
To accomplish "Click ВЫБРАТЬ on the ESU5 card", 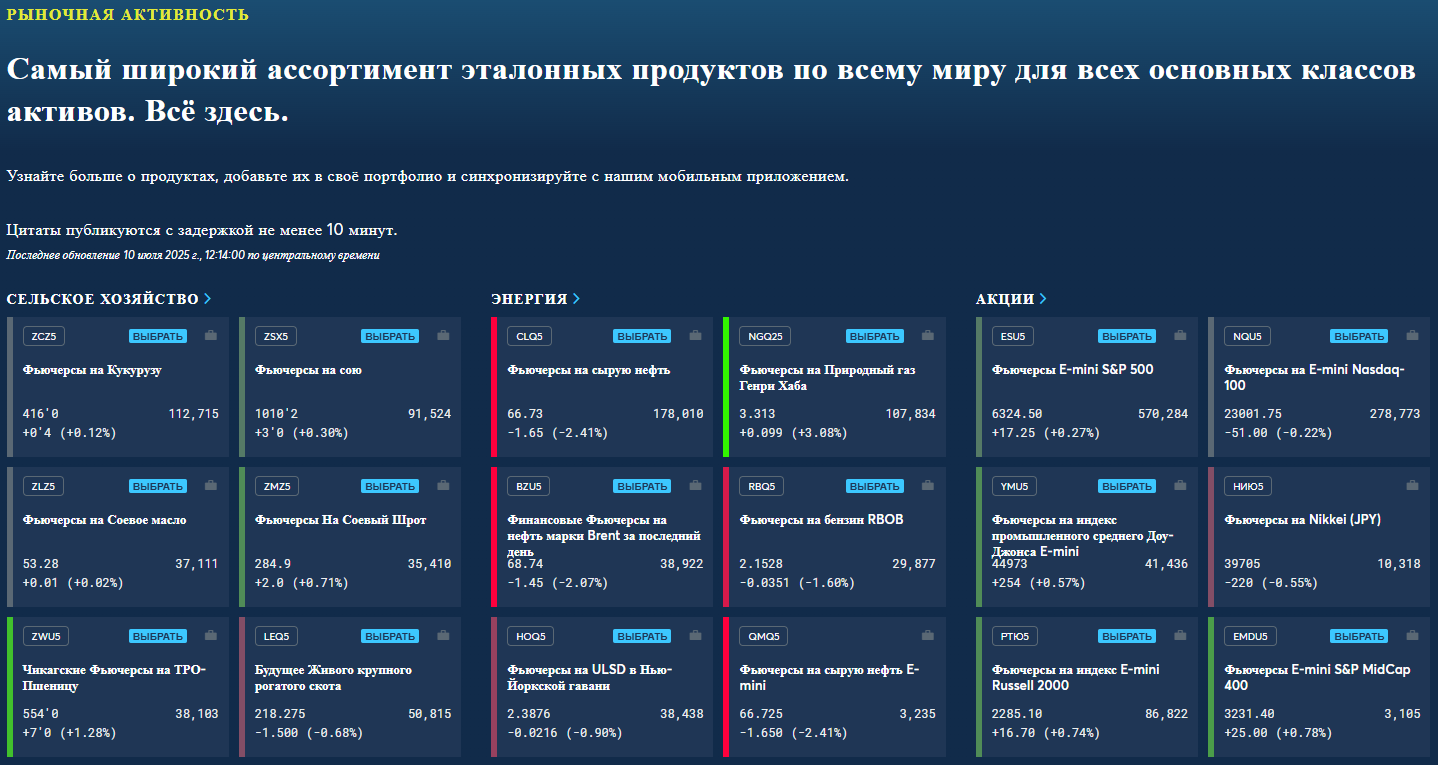I will (x=1127, y=336).
